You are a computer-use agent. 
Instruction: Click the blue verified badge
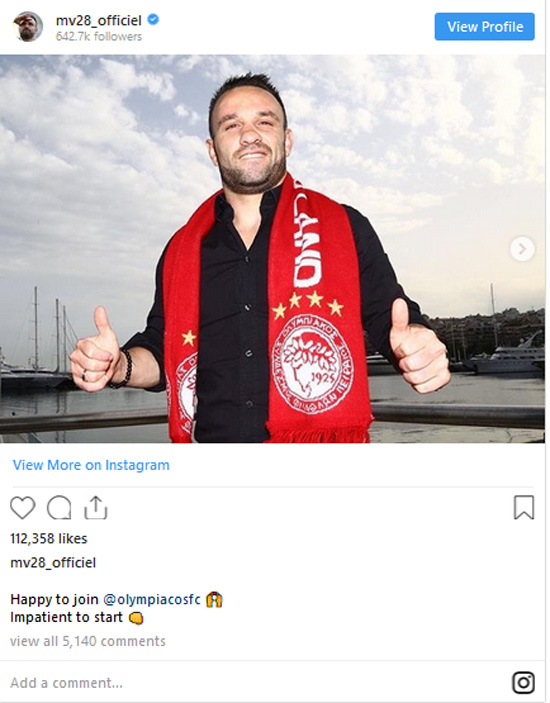click(153, 20)
